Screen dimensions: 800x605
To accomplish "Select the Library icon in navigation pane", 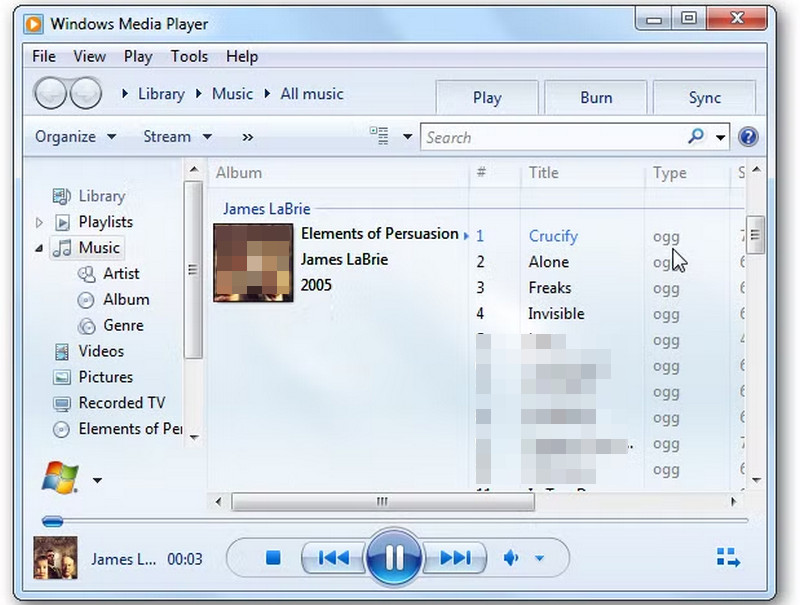I will pos(62,196).
